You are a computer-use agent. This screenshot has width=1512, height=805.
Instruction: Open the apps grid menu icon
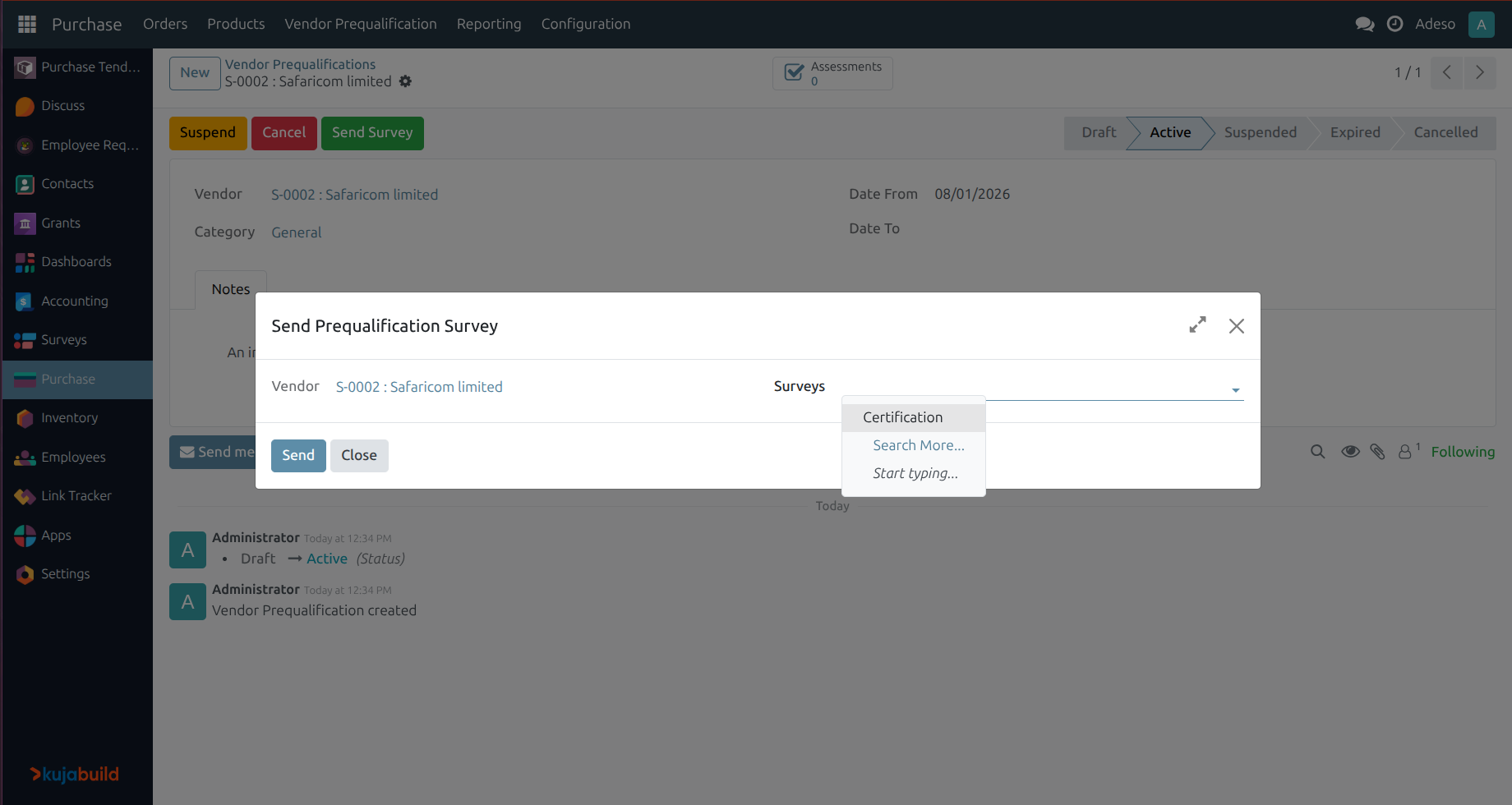(27, 24)
